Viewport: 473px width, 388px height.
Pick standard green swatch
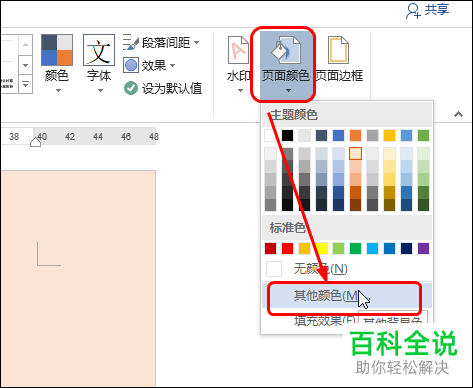click(355, 248)
